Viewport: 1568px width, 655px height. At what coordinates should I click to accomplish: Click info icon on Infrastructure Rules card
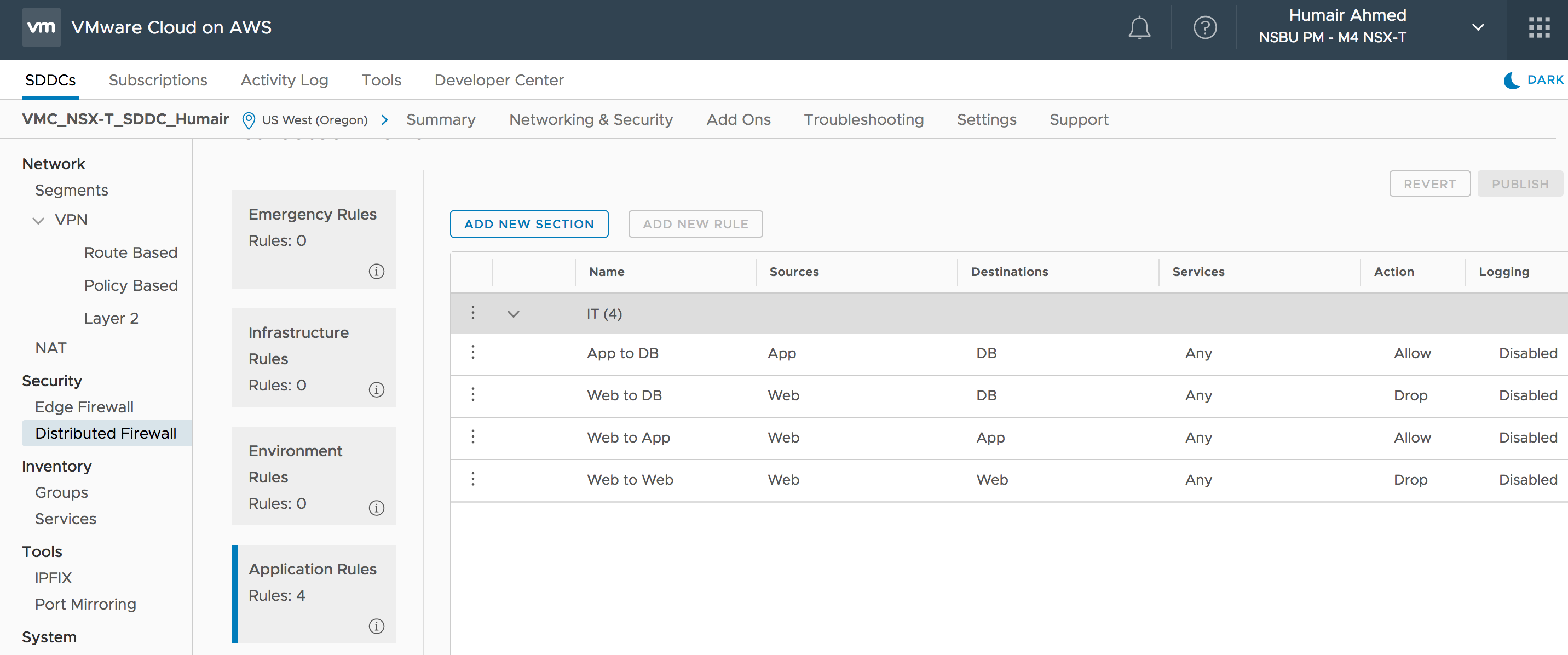376,389
